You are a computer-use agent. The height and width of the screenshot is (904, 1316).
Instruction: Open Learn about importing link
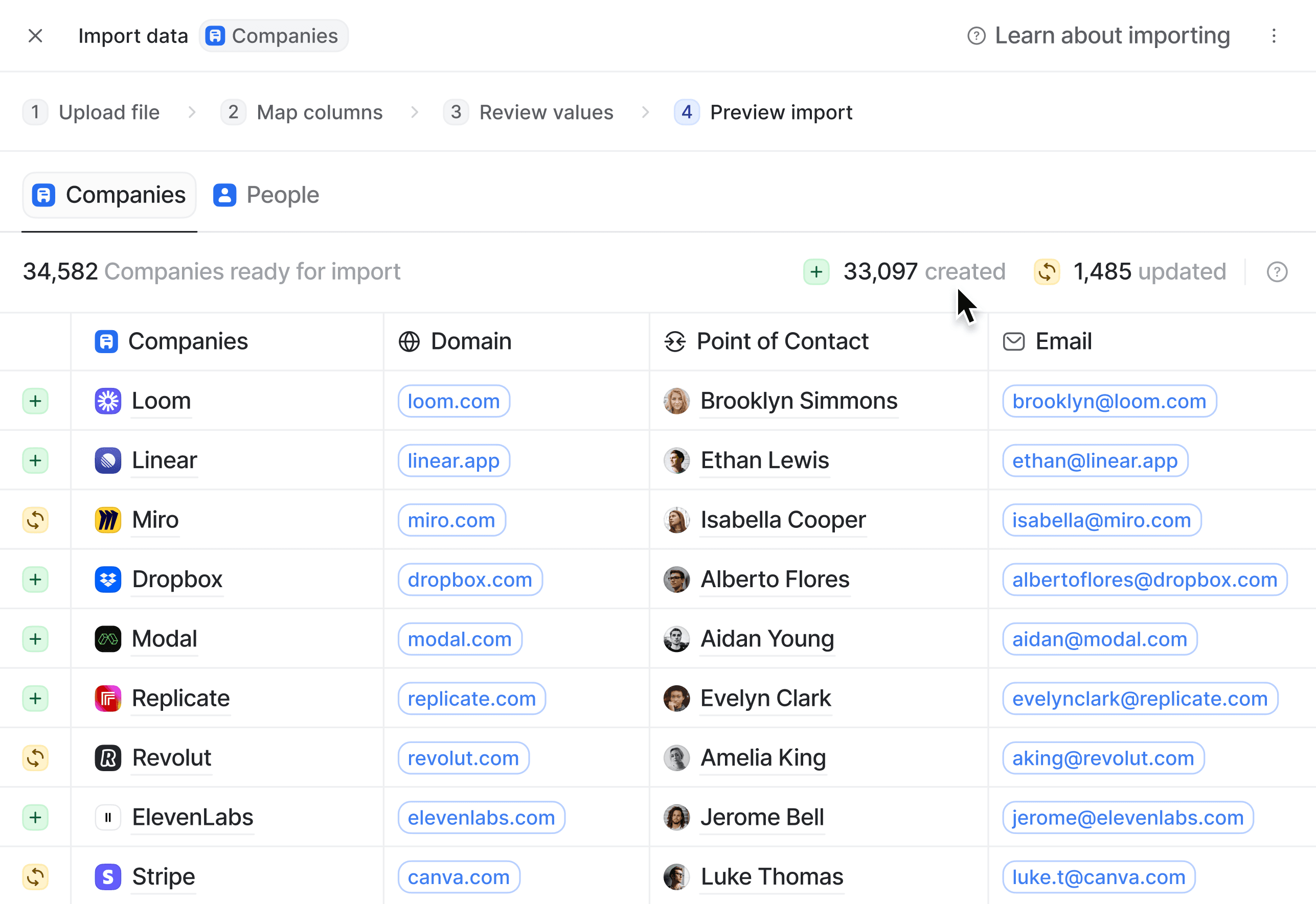[1099, 36]
